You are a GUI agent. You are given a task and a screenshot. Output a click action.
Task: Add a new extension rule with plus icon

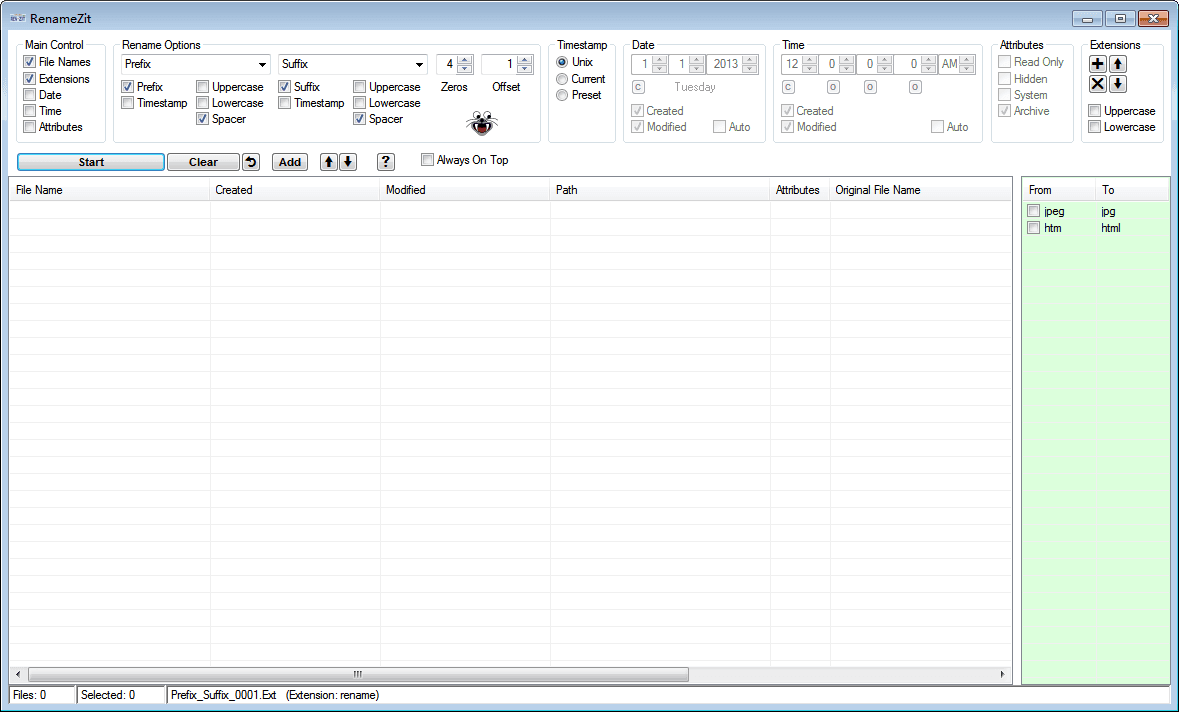click(x=1098, y=64)
